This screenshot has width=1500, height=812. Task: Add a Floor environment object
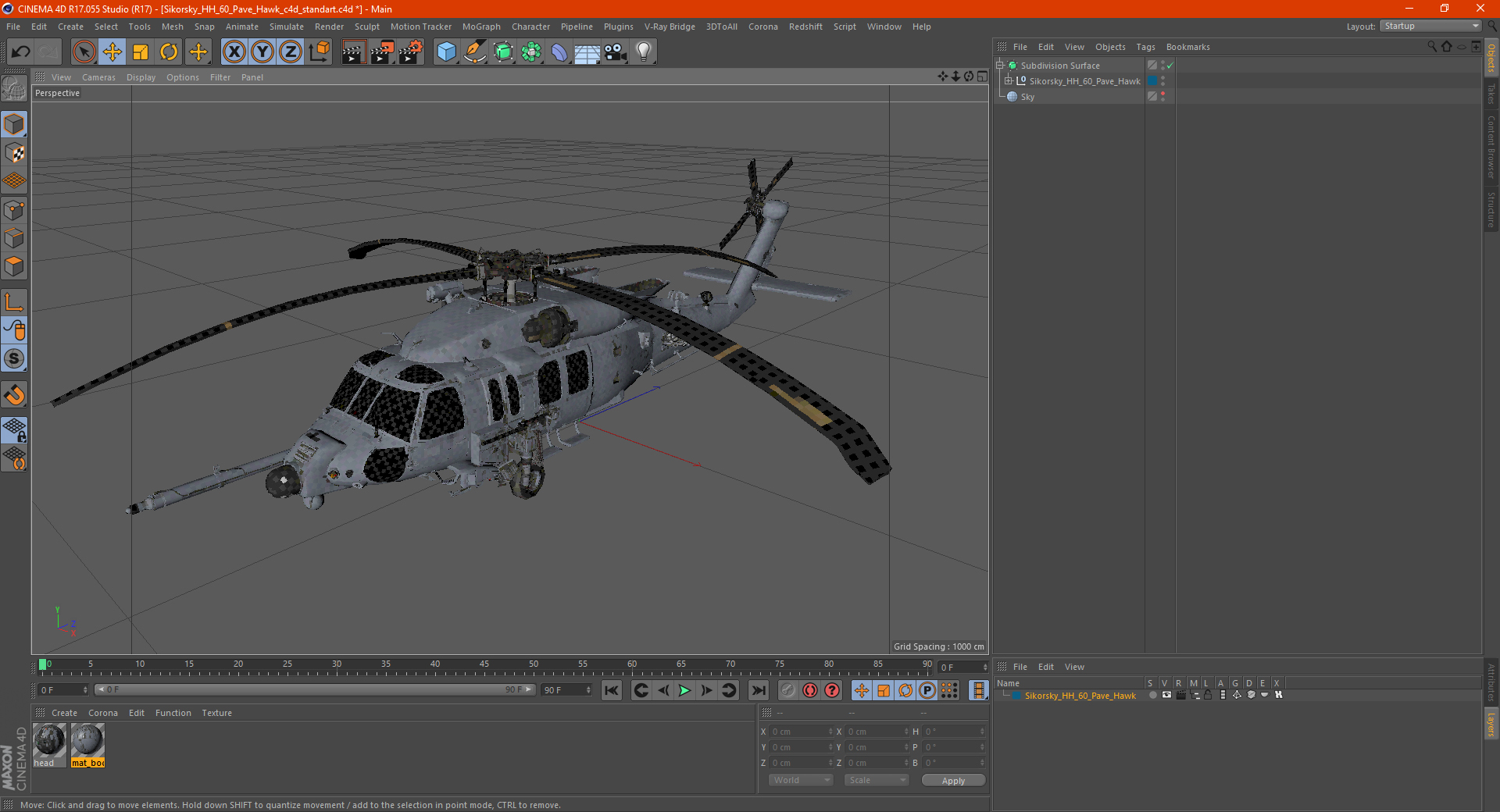click(x=587, y=52)
